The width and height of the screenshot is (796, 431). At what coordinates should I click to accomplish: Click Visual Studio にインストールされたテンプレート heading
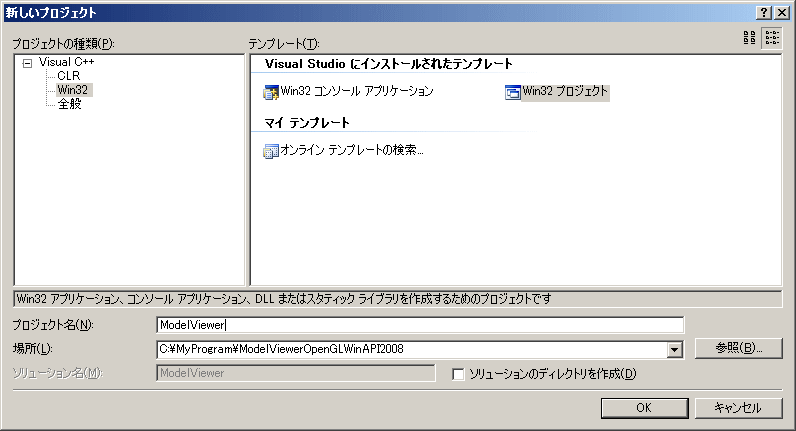389,64
